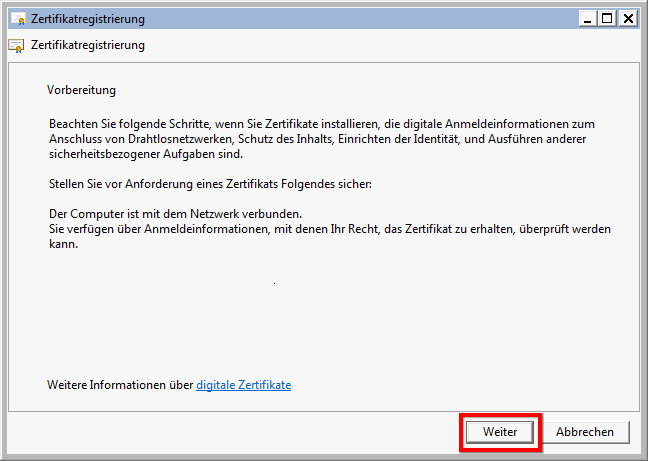Viewport: 648px width, 461px height.
Task: Minimize the Zertifikatregistrierung window
Action: (589, 18)
